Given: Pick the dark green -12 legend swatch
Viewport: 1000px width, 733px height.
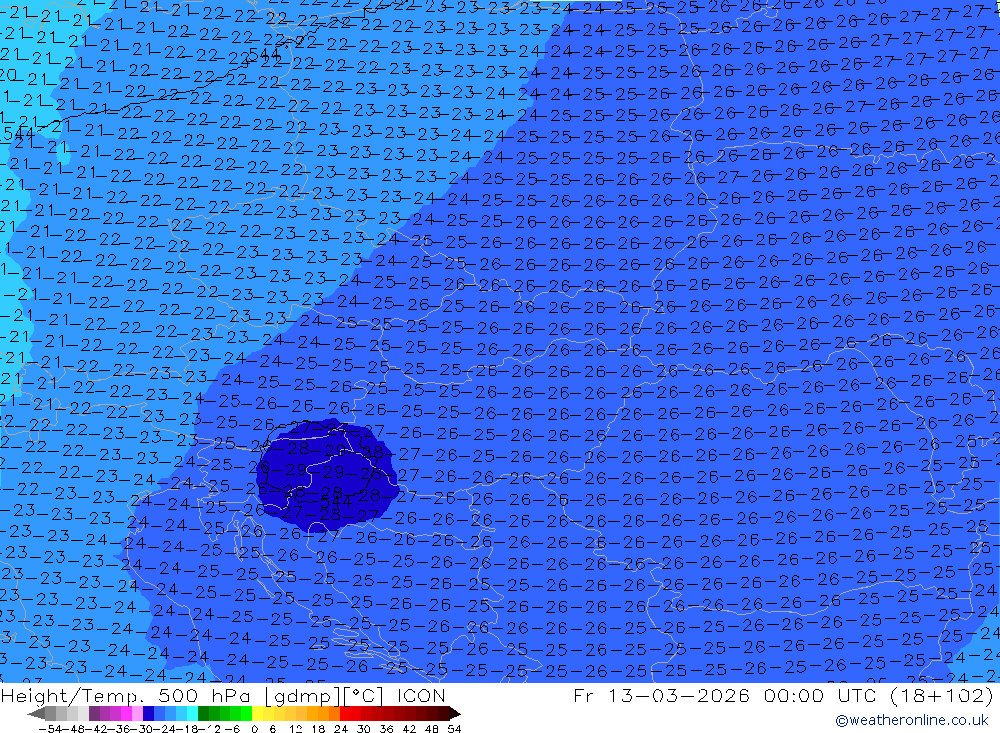Looking at the screenshot, I should click(x=203, y=714).
